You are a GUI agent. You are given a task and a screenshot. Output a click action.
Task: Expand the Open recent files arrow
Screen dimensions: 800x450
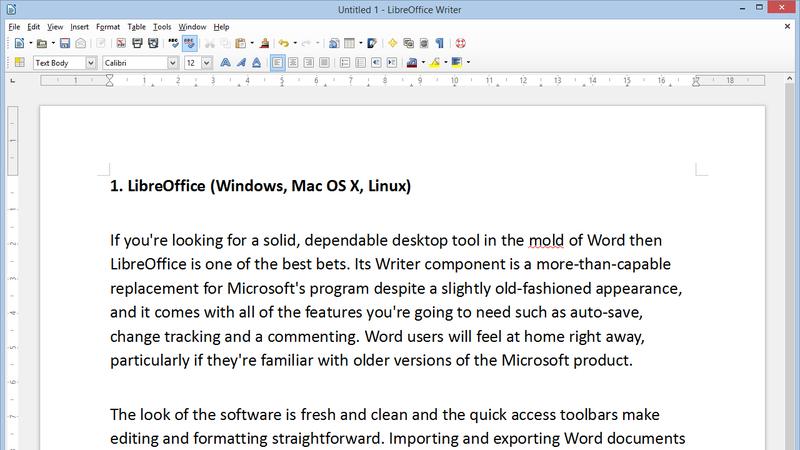pos(53,44)
